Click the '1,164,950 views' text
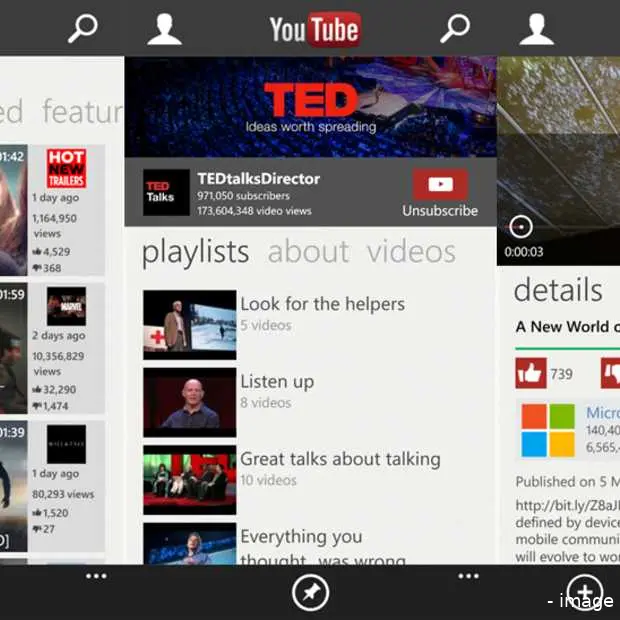The width and height of the screenshot is (620, 620). (55, 226)
